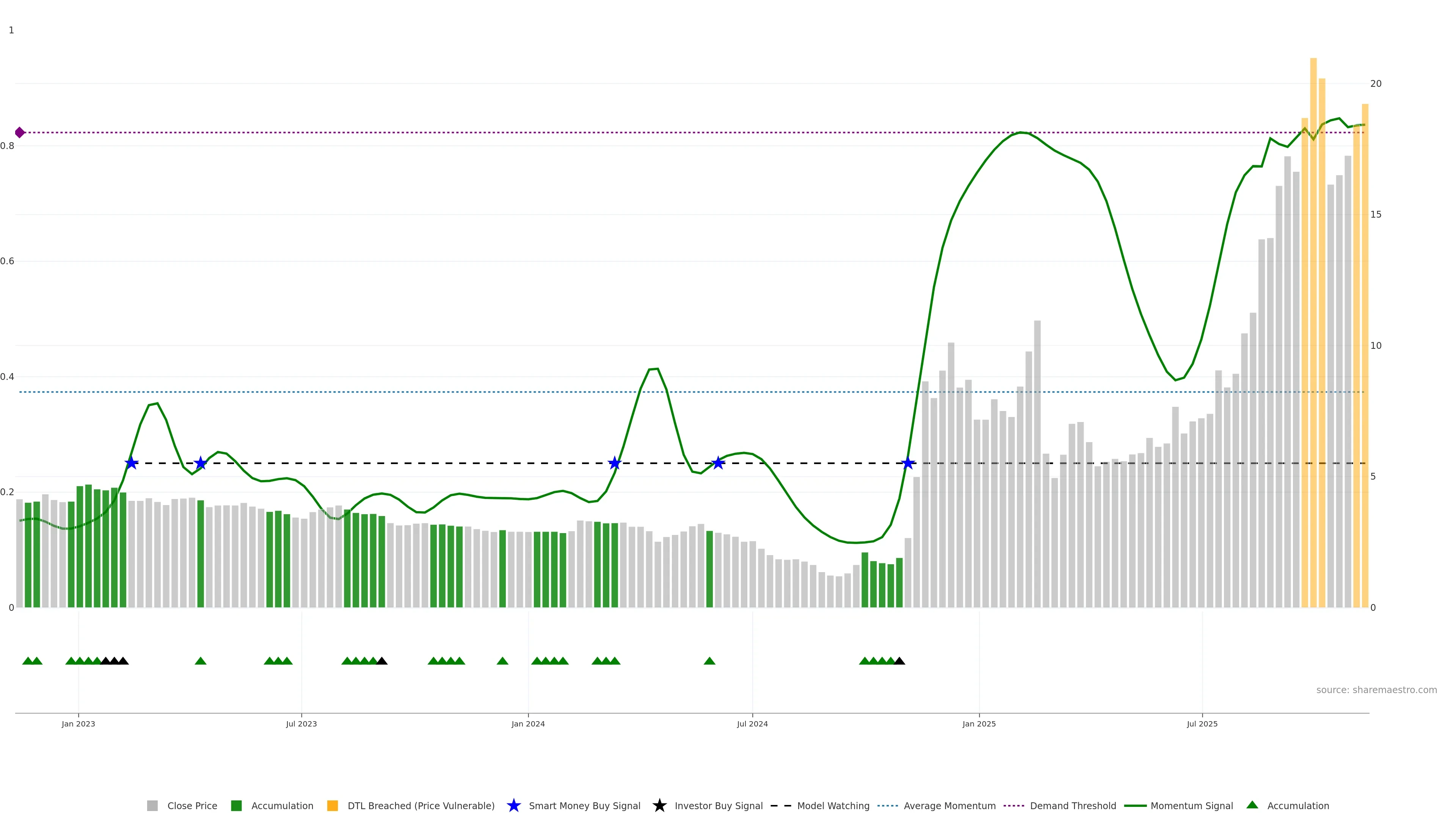
Task: Click the blue star marker near March 2024
Action: (x=614, y=463)
